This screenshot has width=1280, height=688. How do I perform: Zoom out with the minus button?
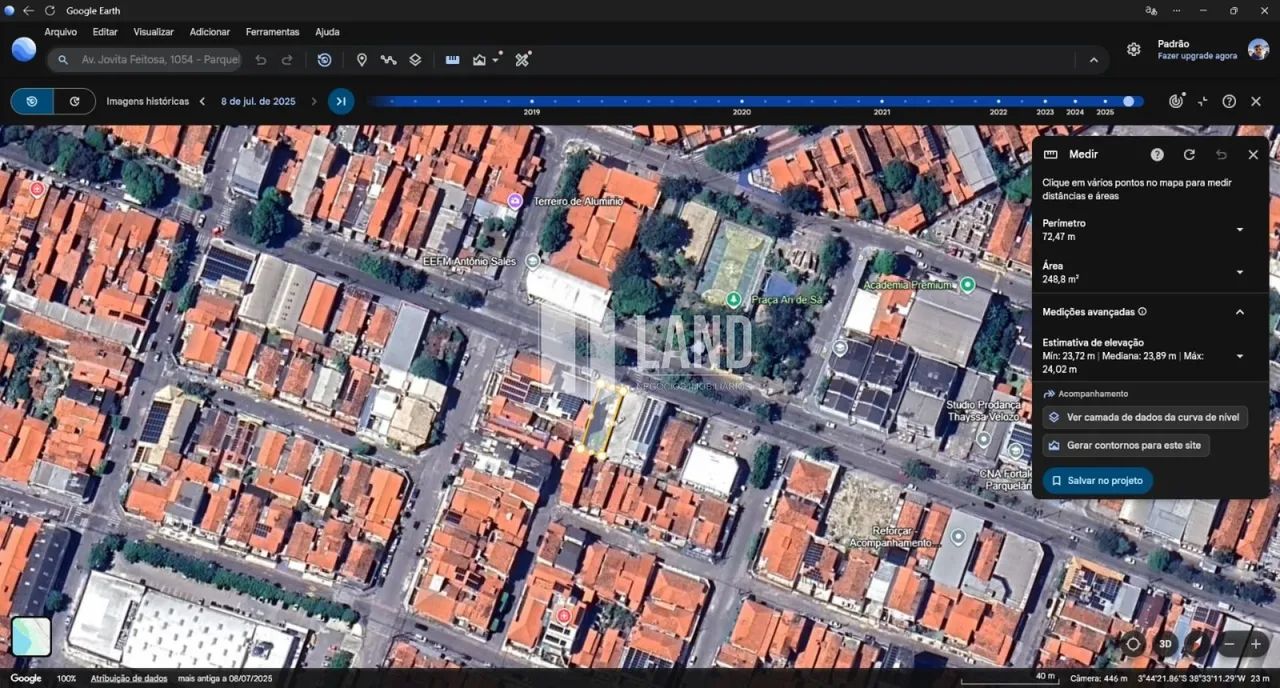(1229, 644)
